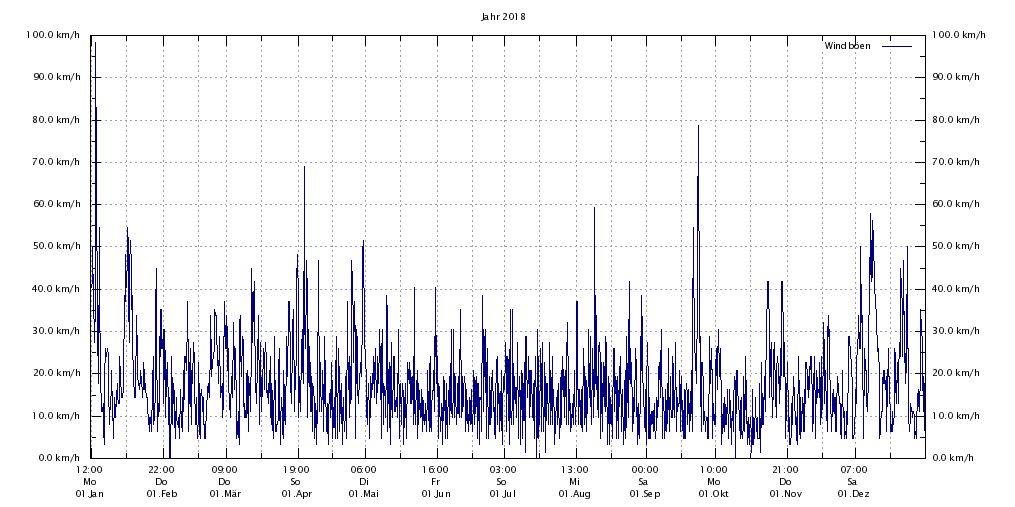Image resolution: width=1015 pixels, height=507 pixels.
Task: Click the blue legend line sample
Action: (x=897, y=47)
